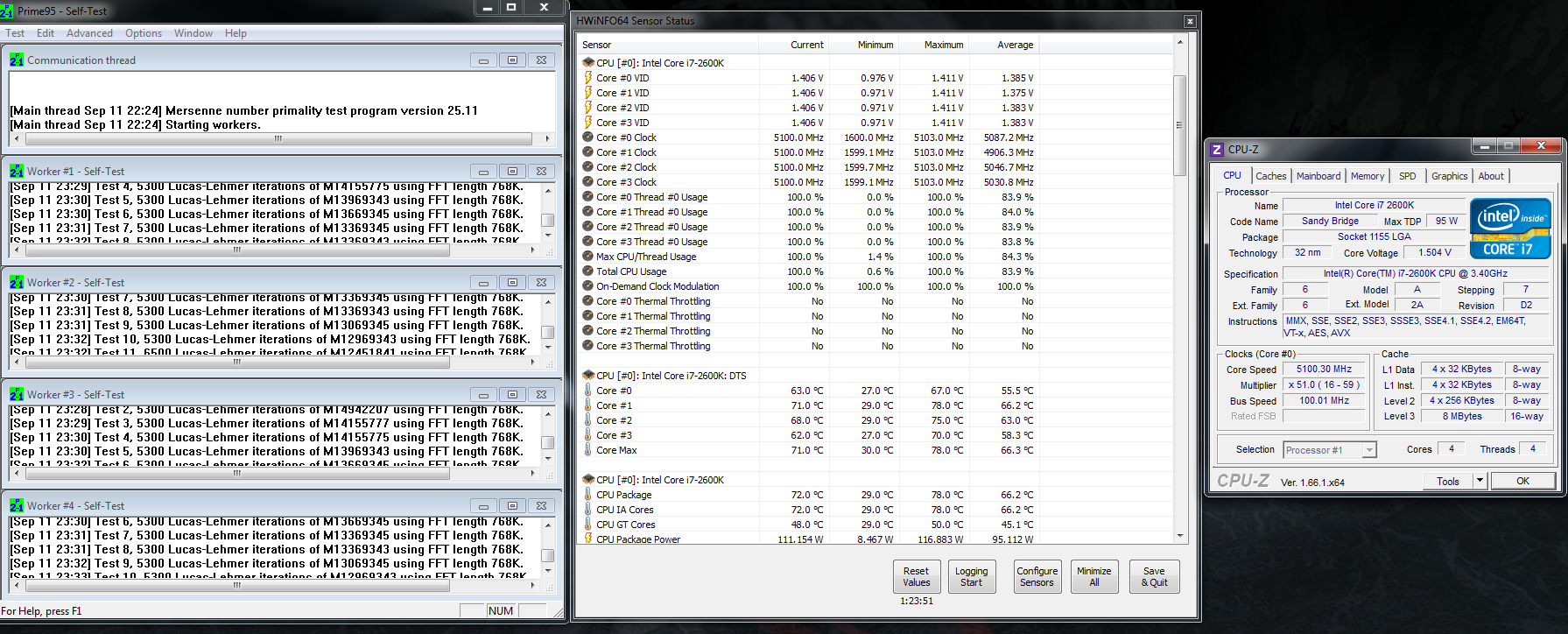Maximize the Worker #3 child window
The height and width of the screenshot is (634, 1568).
click(512, 394)
